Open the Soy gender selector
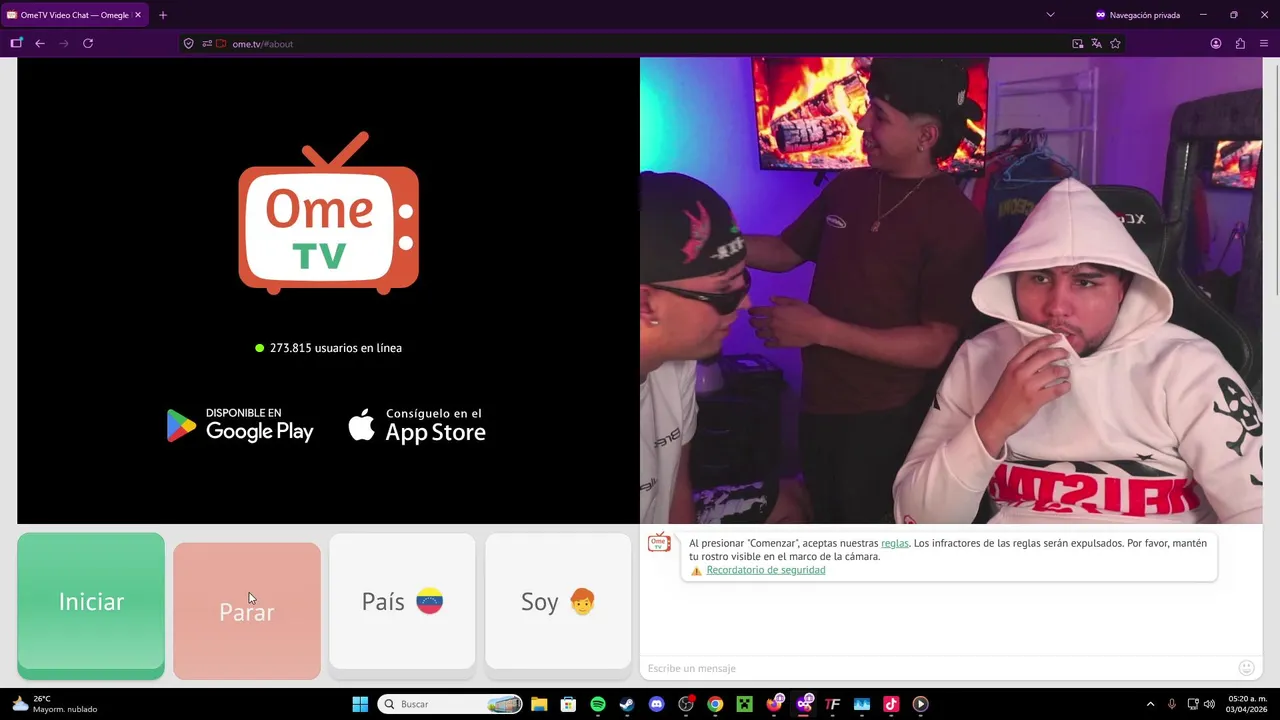This screenshot has width=1280, height=720. pyautogui.click(x=558, y=601)
